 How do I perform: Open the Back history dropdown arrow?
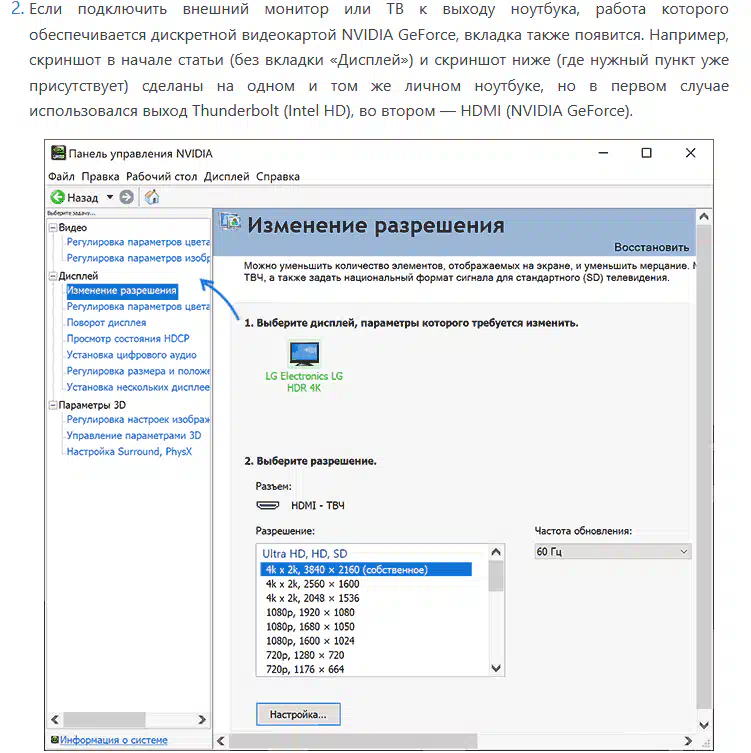point(110,197)
